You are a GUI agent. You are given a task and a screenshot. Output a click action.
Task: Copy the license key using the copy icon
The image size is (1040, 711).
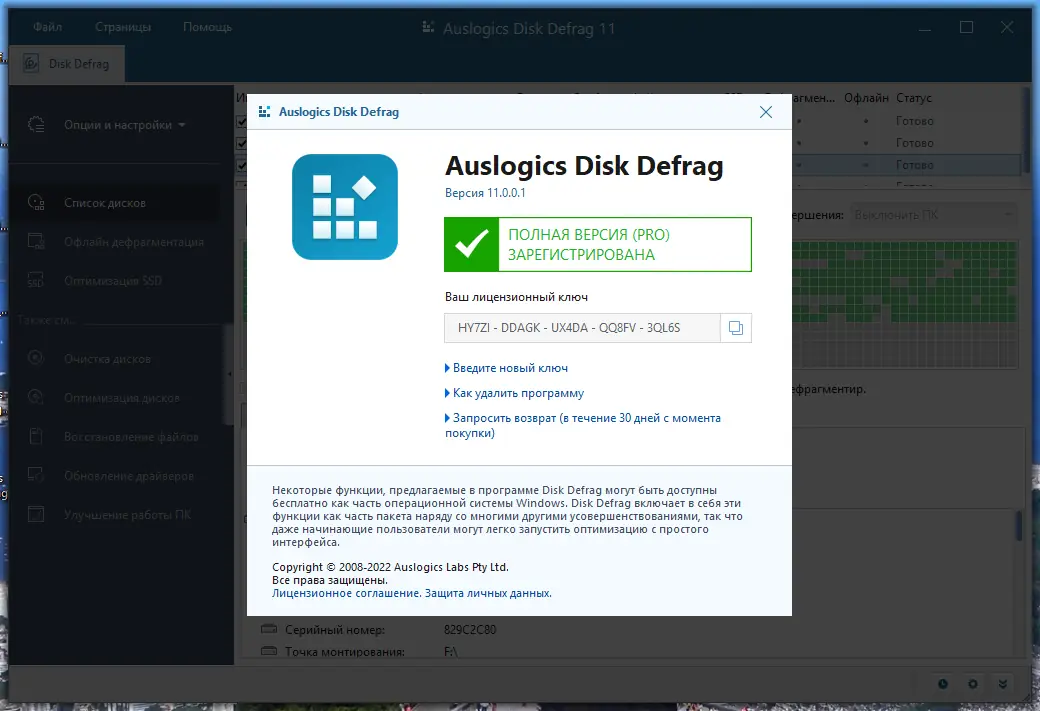coord(735,327)
